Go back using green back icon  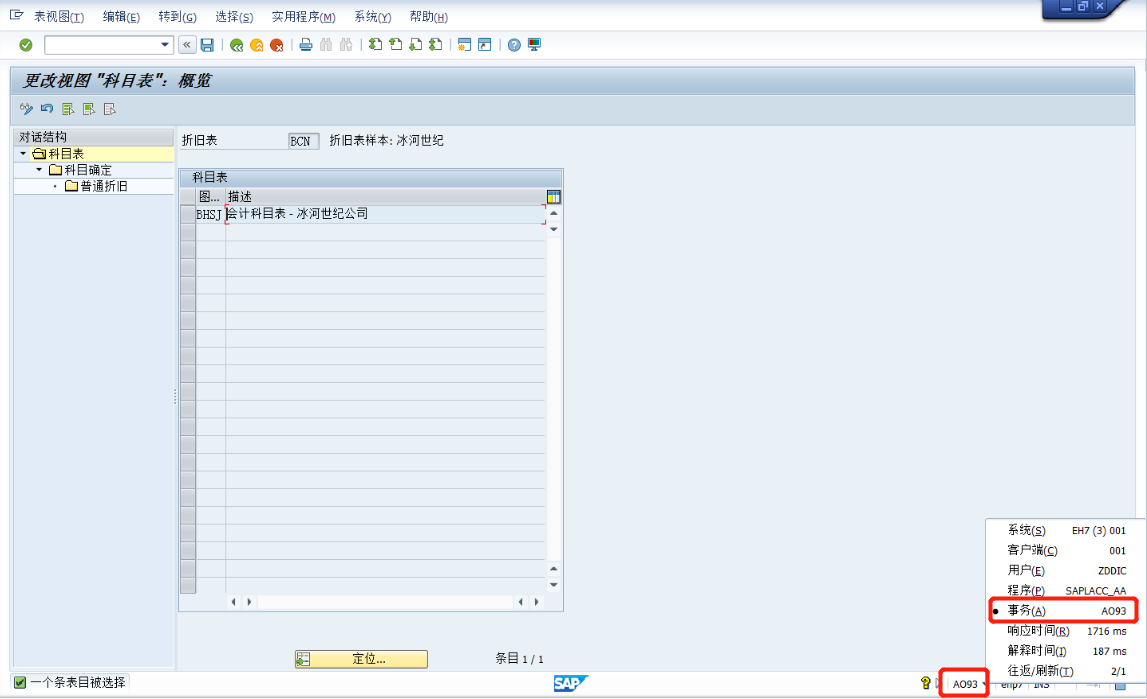pyautogui.click(x=236, y=45)
